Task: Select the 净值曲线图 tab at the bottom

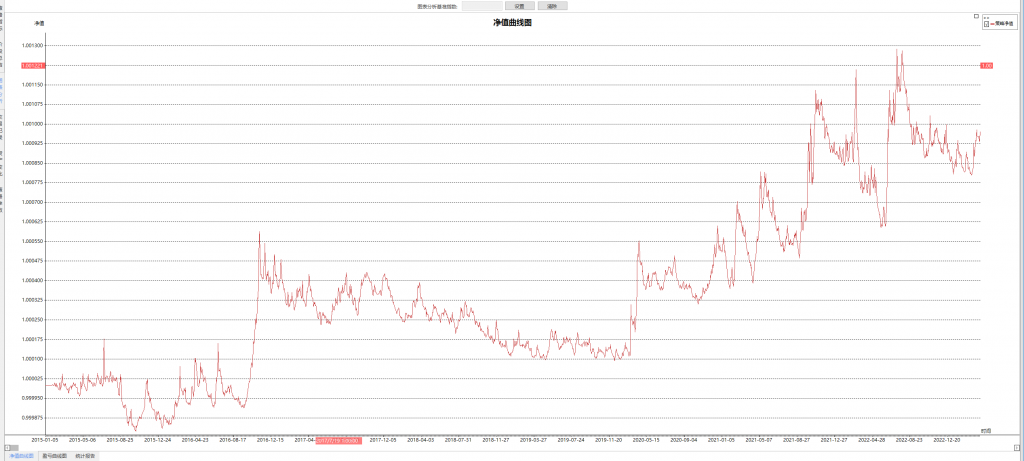Action: pyautogui.click(x=21, y=455)
